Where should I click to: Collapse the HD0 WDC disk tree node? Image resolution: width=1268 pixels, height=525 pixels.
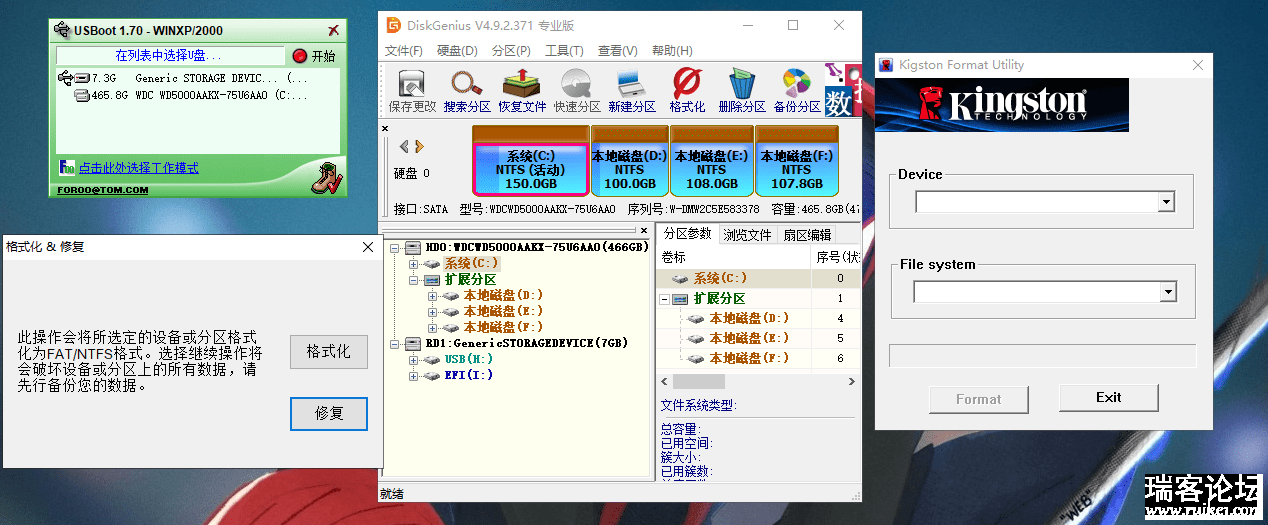tap(396, 247)
